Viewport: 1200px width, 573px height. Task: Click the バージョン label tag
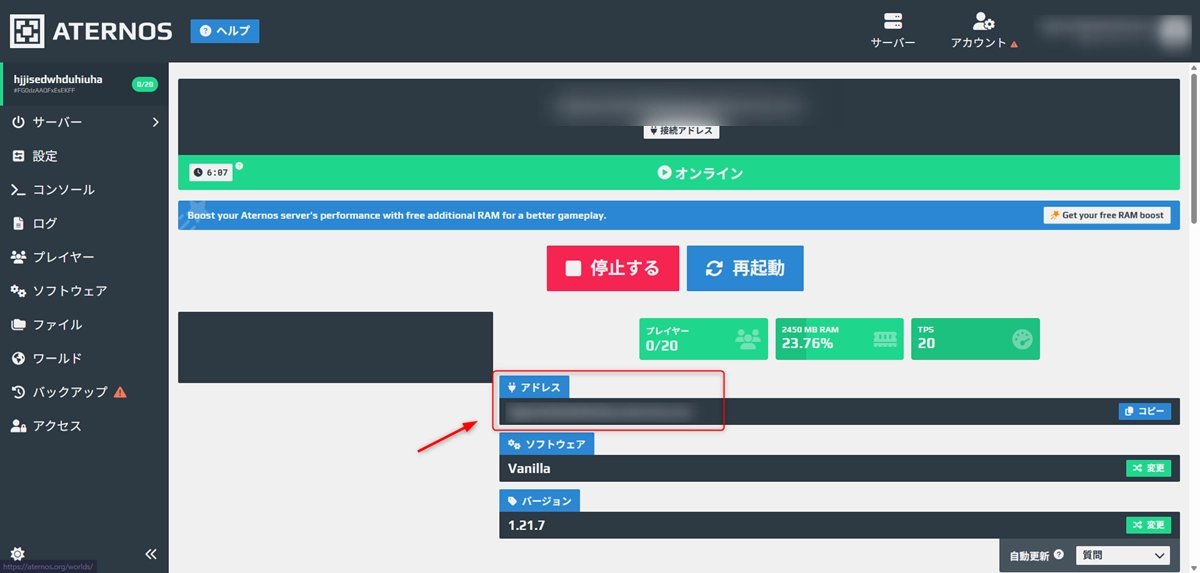(x=540, y=501)
